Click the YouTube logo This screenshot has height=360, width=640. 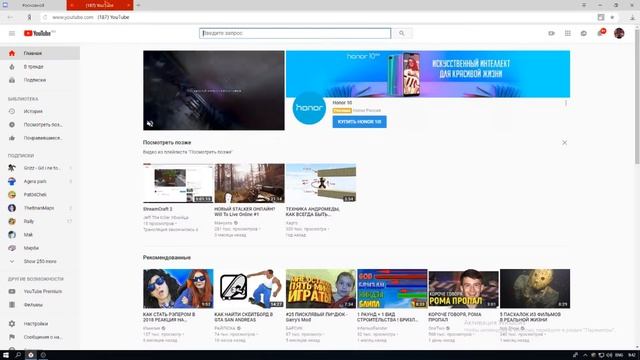point(39,33)
